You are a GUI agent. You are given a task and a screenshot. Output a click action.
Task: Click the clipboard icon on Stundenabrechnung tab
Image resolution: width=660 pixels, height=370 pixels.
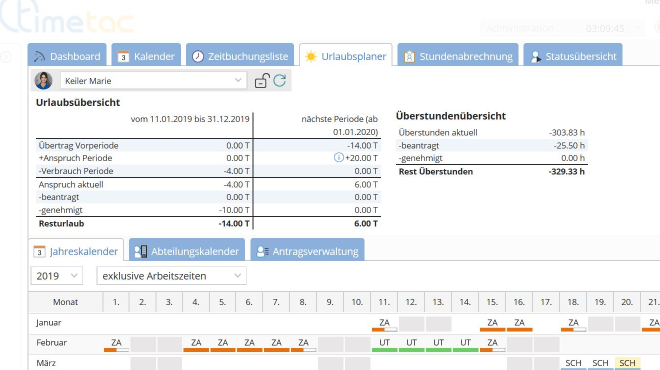click(409, 56)
